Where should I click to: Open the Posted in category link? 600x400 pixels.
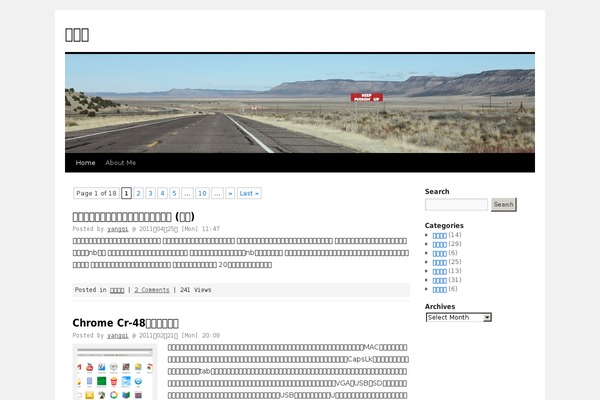pos(117,290)
